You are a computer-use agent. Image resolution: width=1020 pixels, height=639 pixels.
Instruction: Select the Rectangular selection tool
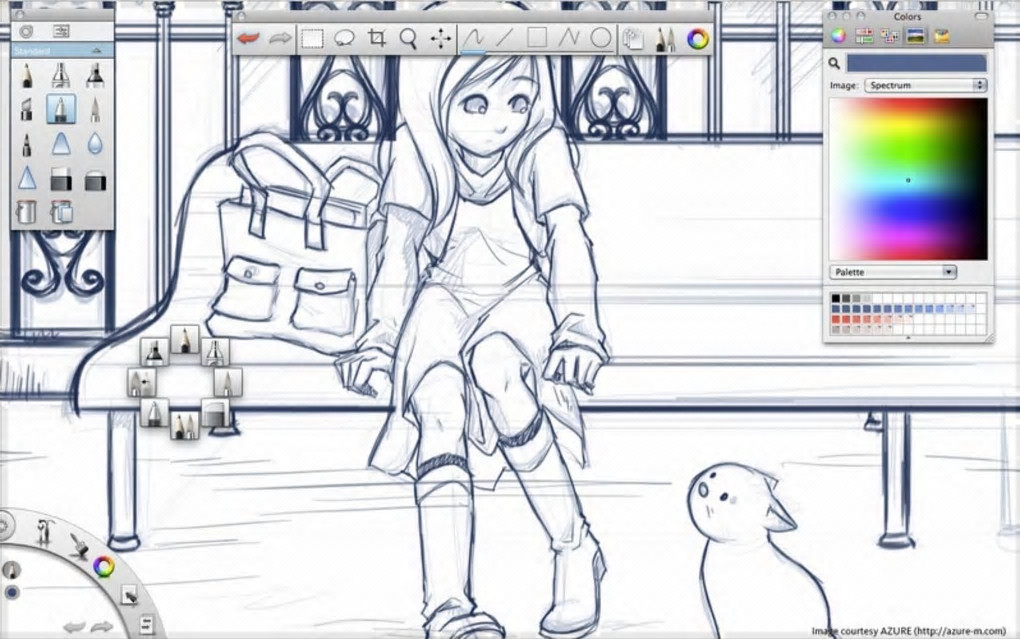click(x=312, y=39)
